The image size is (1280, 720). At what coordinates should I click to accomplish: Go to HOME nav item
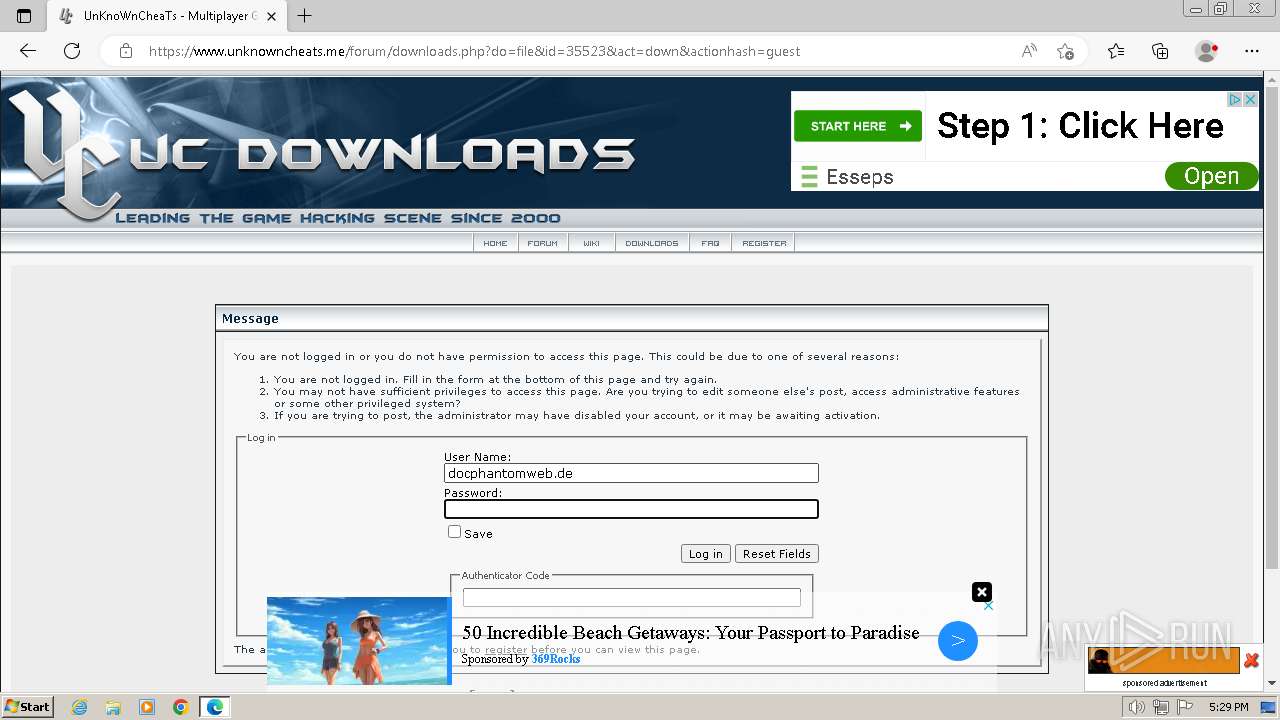[495, 243]
